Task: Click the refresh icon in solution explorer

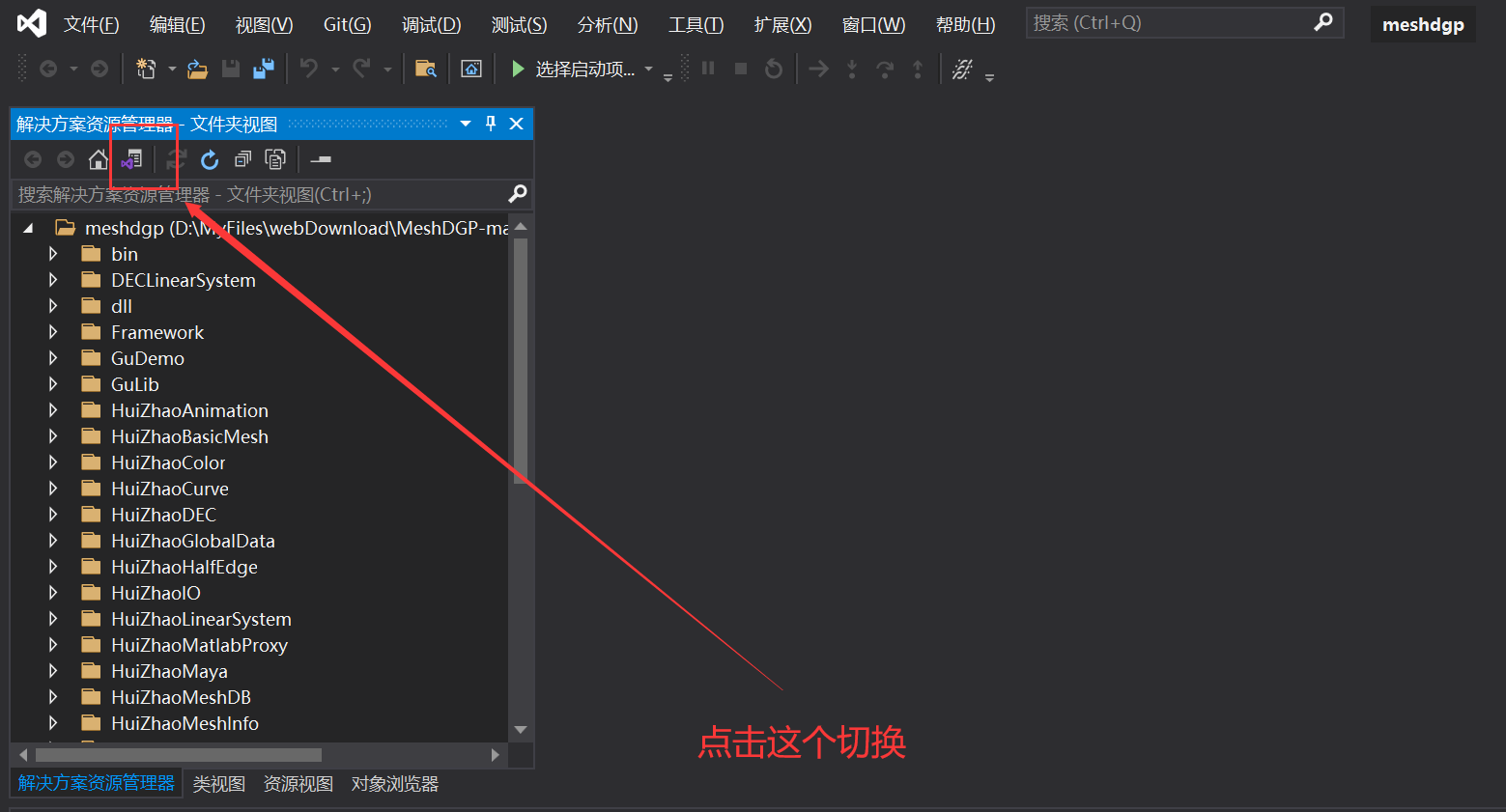Action: click(x=210, y=159)
